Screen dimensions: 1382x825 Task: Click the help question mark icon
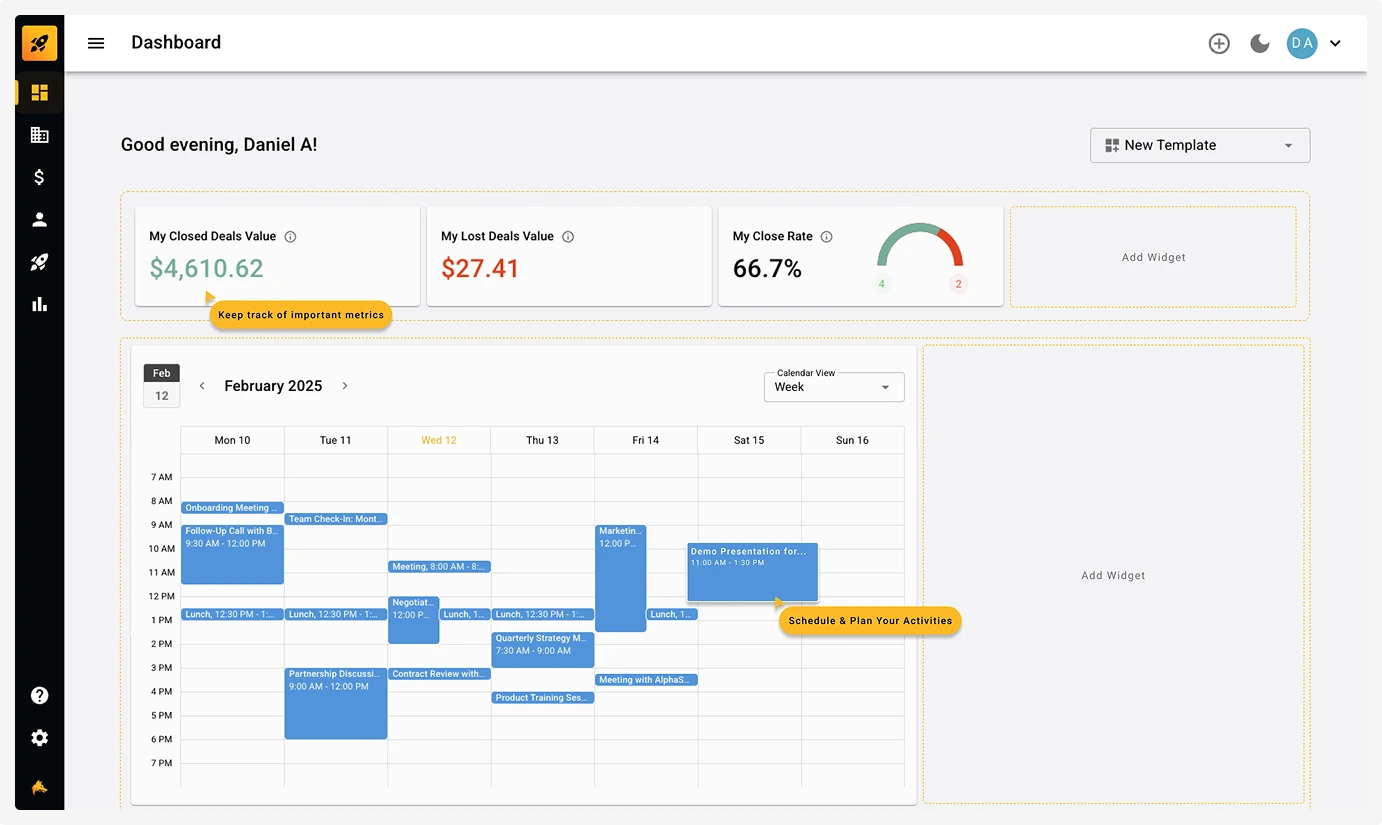(x=39, y=694)
